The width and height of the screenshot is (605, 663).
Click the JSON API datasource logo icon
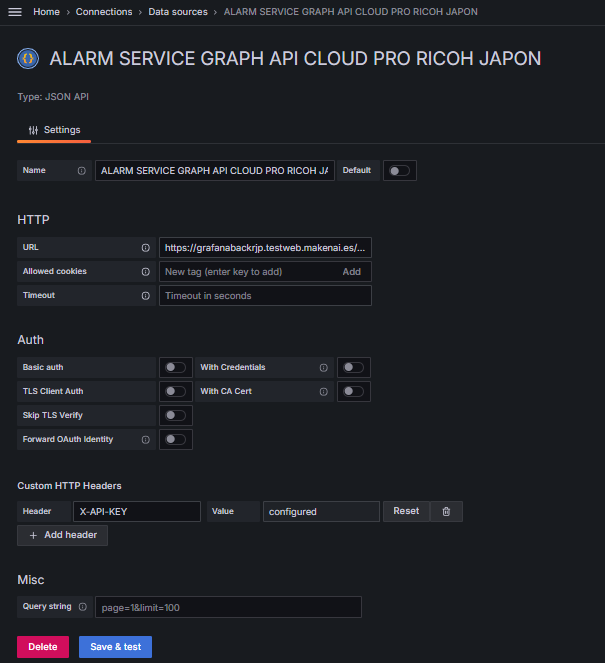coord(28,58)
